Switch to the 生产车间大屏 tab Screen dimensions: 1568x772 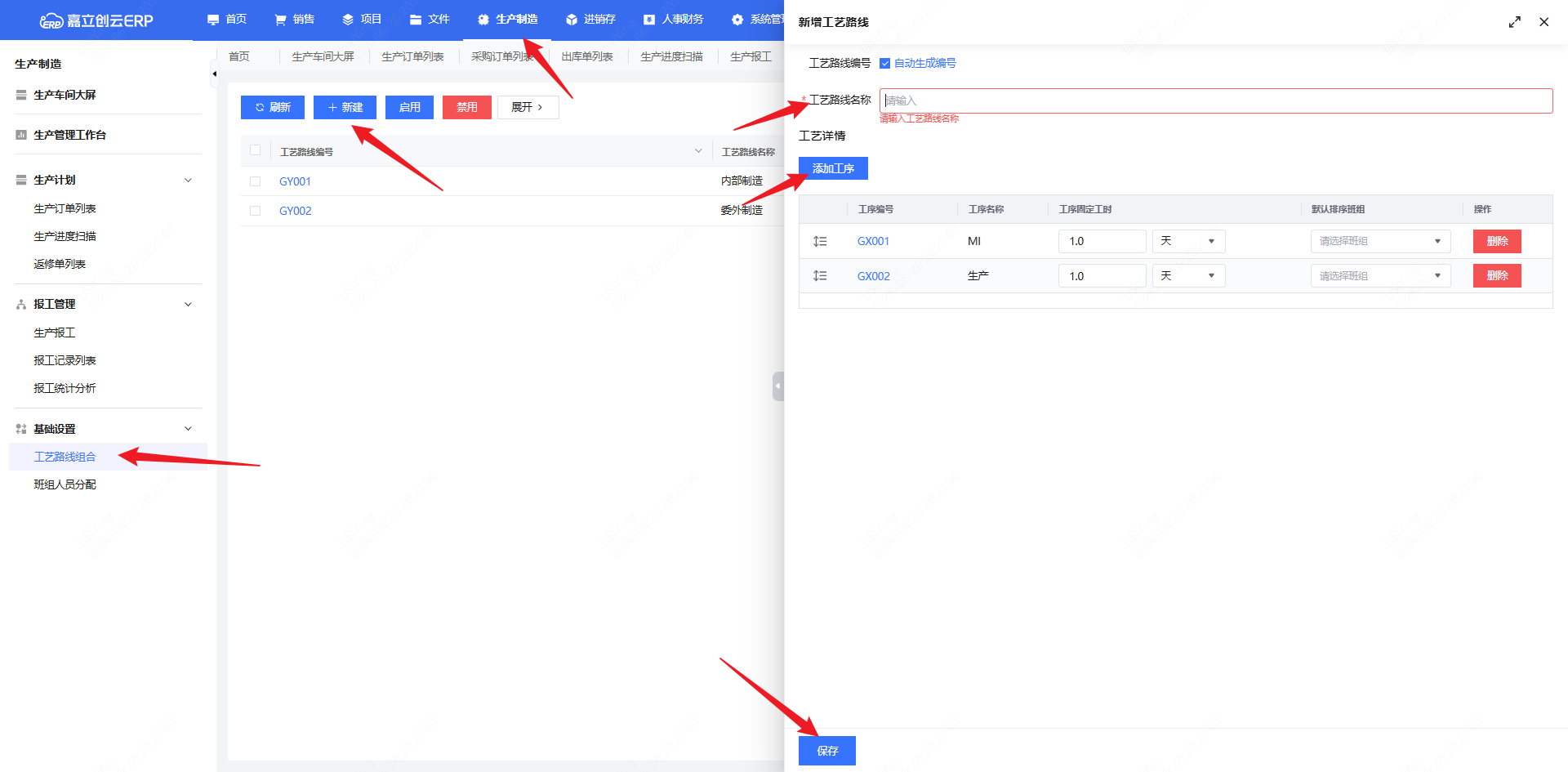pyautogui.click(x=323, y=56)
